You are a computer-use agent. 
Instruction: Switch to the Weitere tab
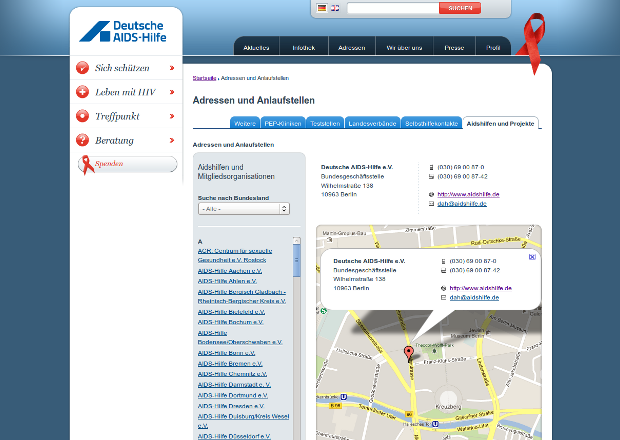click(x=245, y=123)
